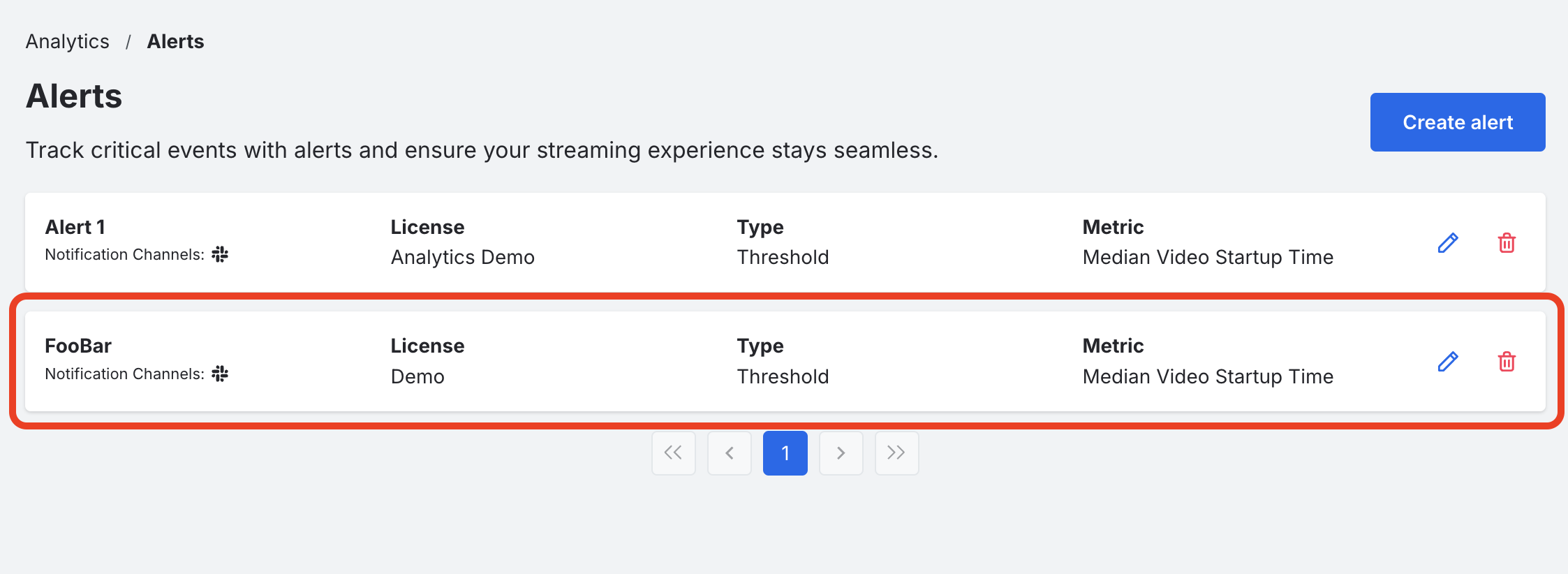Click FooBar's Median Video Startup Time metric
The image size is (1568, 574).
(1208, 376)
